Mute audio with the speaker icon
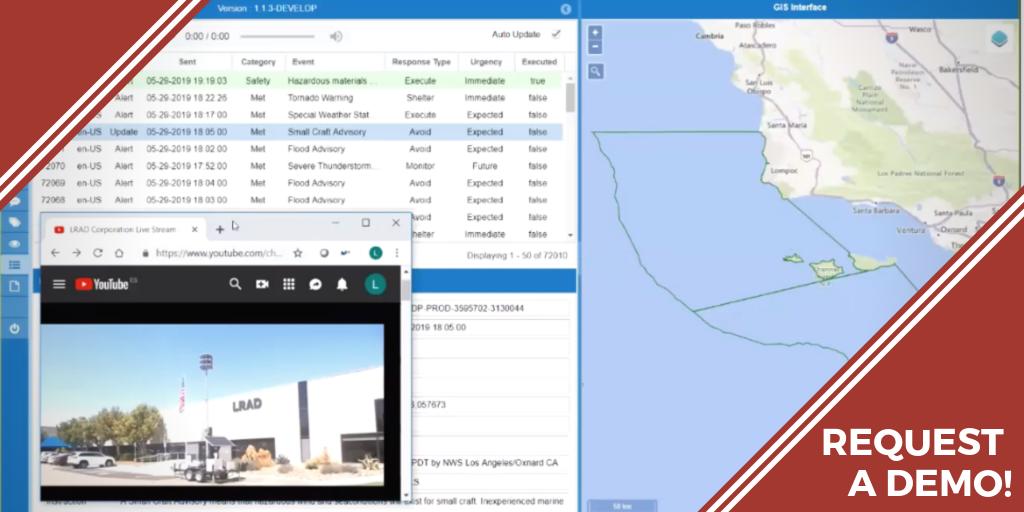1024x512 pixels. pyautogui.click(x=336, y=37)
